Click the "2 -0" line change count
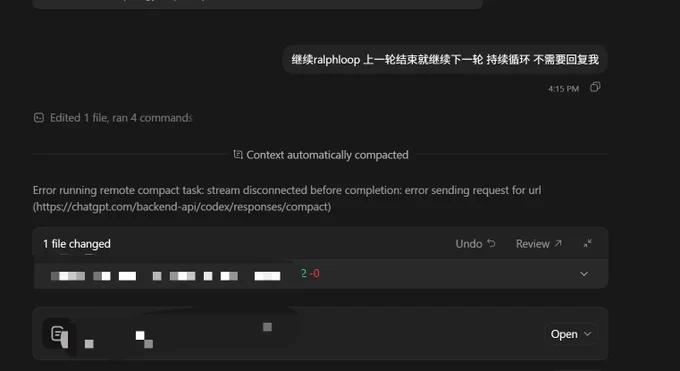The height and width of the screenshot is (371, 680). point(310,273)
